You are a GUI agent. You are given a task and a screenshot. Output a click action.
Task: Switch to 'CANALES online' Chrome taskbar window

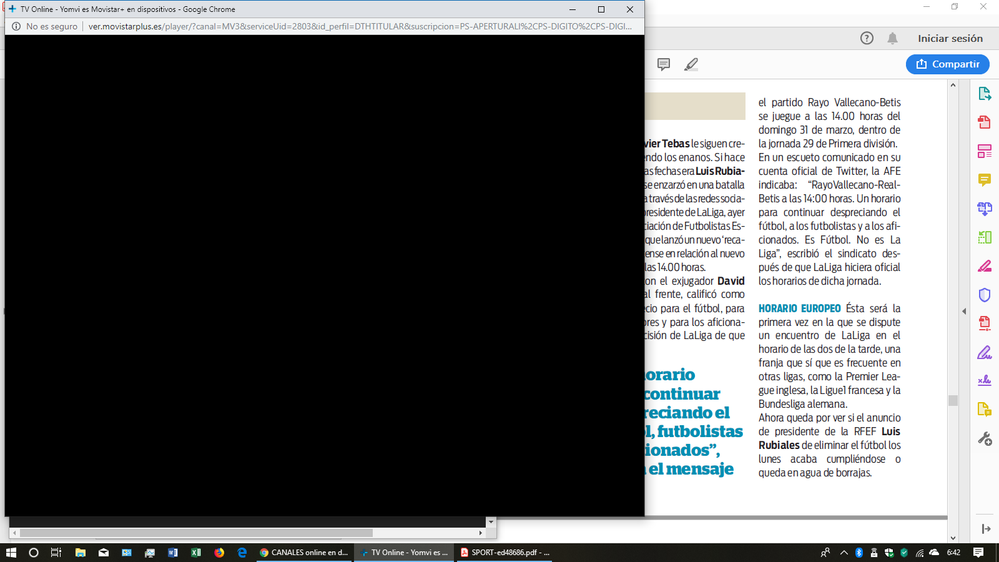point(304,552)
